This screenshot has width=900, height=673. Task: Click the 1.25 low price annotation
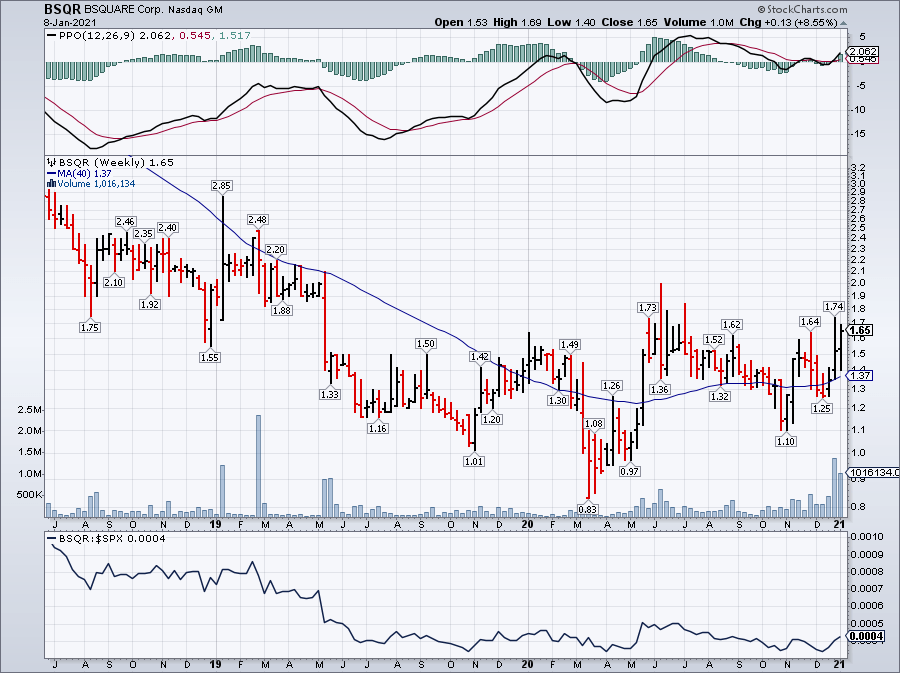pos(822,409)
